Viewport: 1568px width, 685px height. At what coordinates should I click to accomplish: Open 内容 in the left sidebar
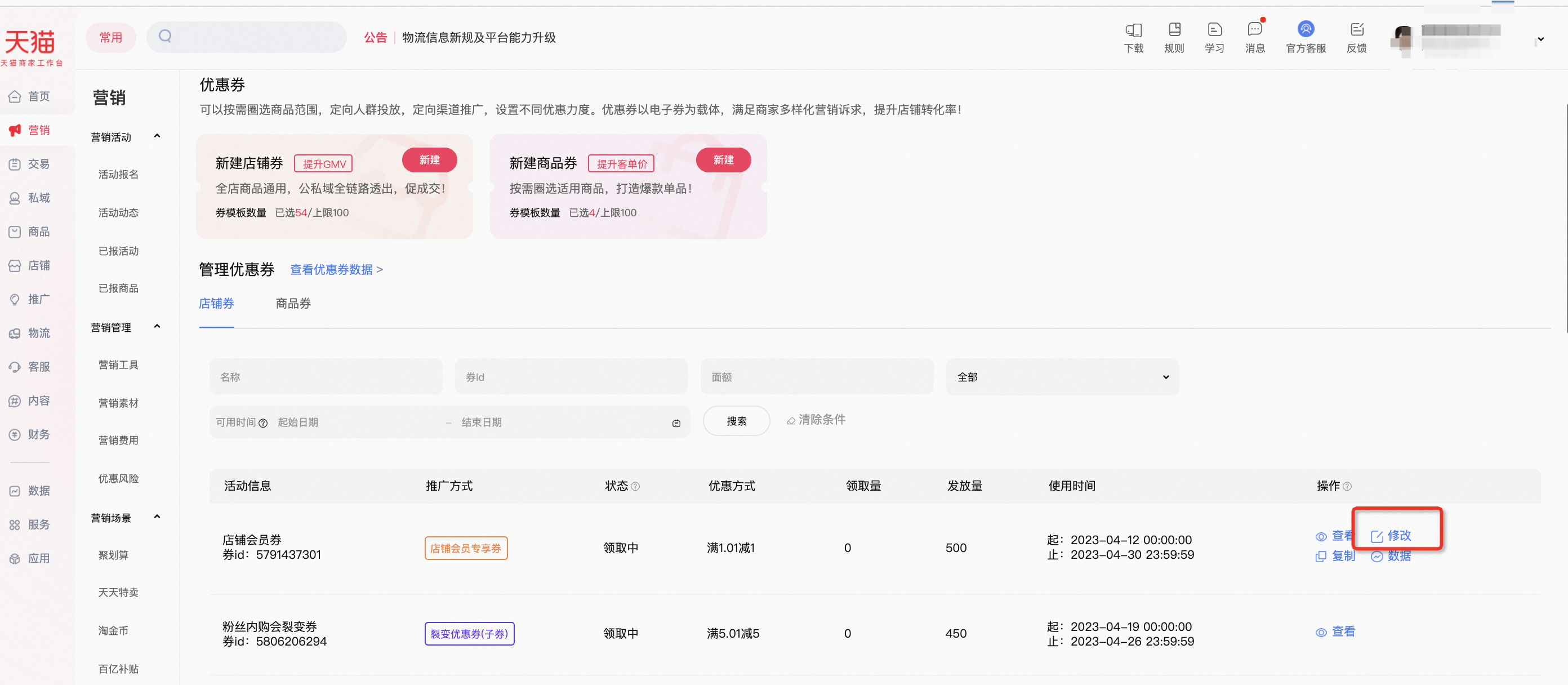tap(29, 401)
